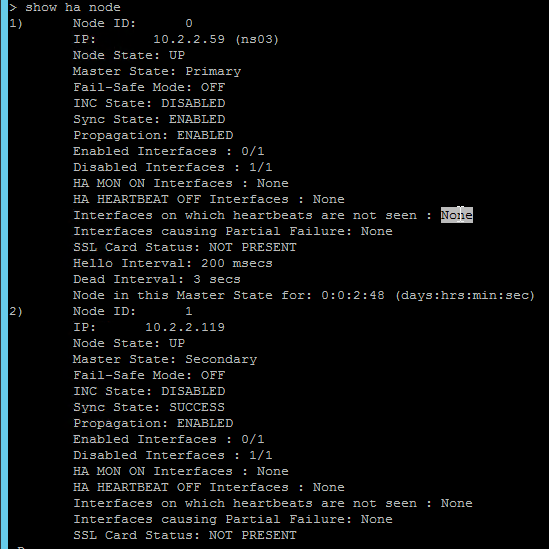Viewport: 549px width, 549px height.
Task: Click first node's HA HEARTBEAT OFF Interfaces line
Action: click(209, 199)
